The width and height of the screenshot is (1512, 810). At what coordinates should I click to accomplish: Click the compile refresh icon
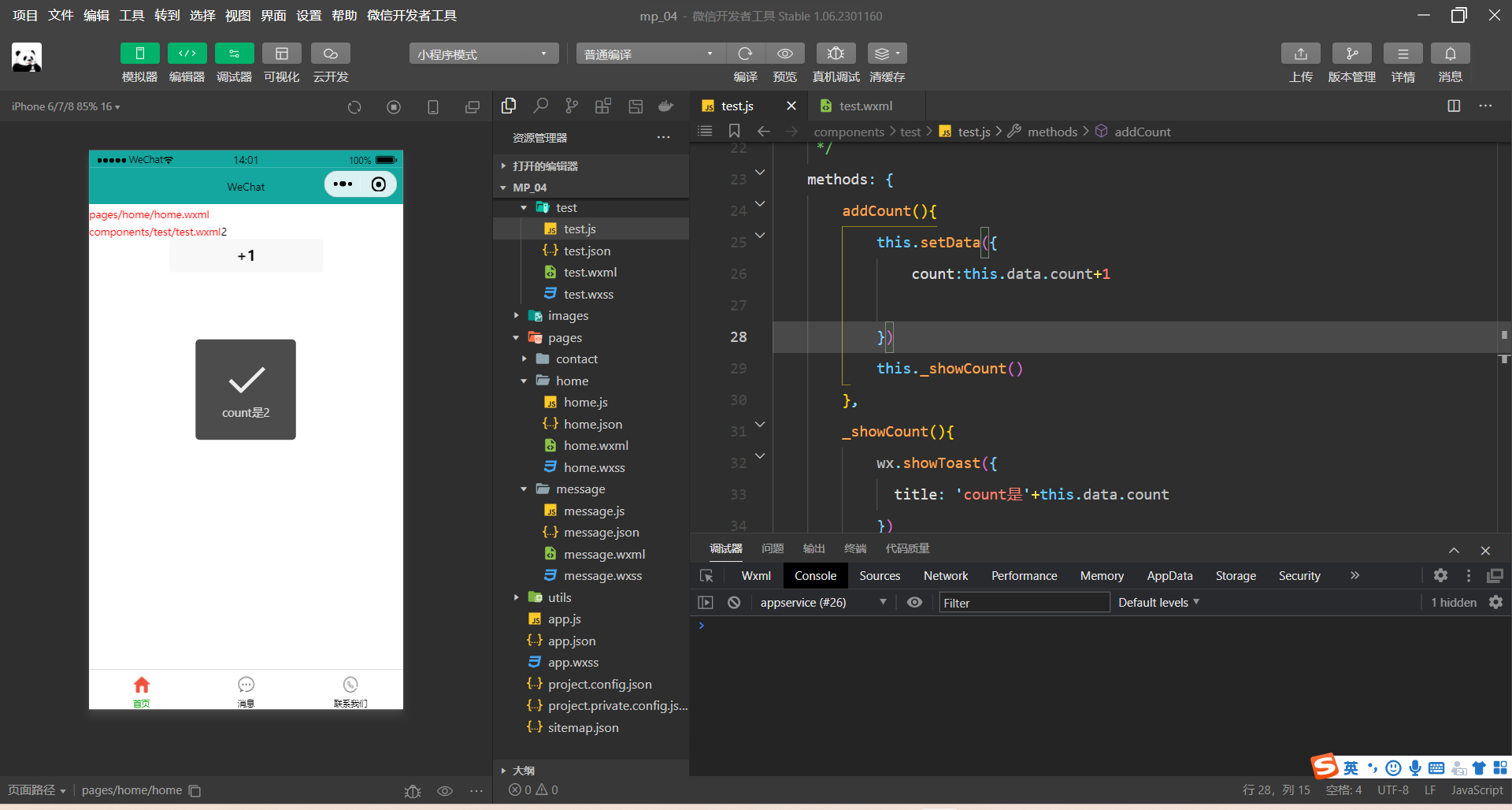(745, 54)
